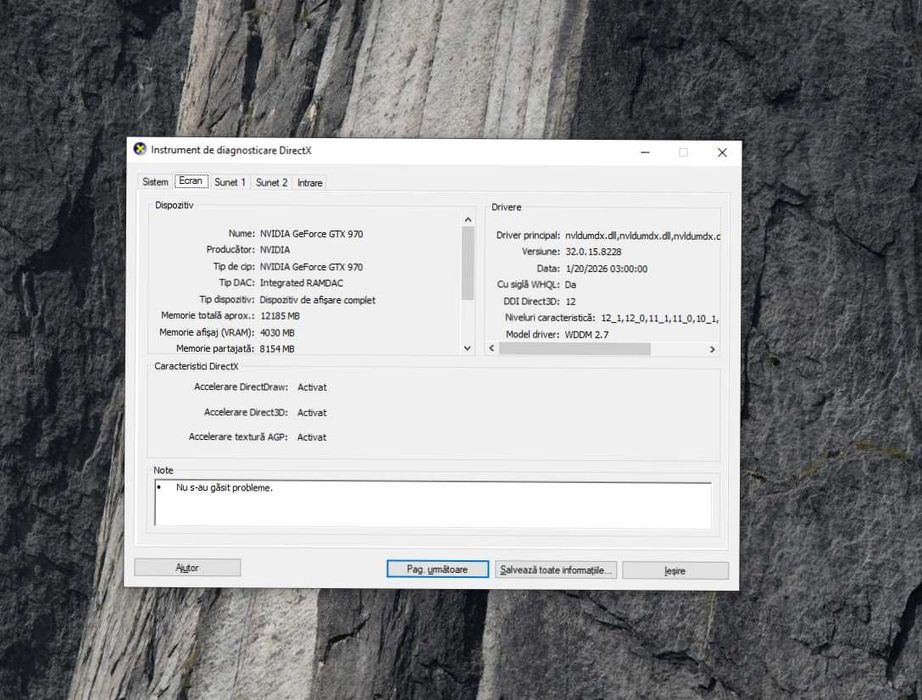This screenshot has width=922, height=700.
Task: Click Accelerare textură AGP Activat value
Action: [312, 438]
